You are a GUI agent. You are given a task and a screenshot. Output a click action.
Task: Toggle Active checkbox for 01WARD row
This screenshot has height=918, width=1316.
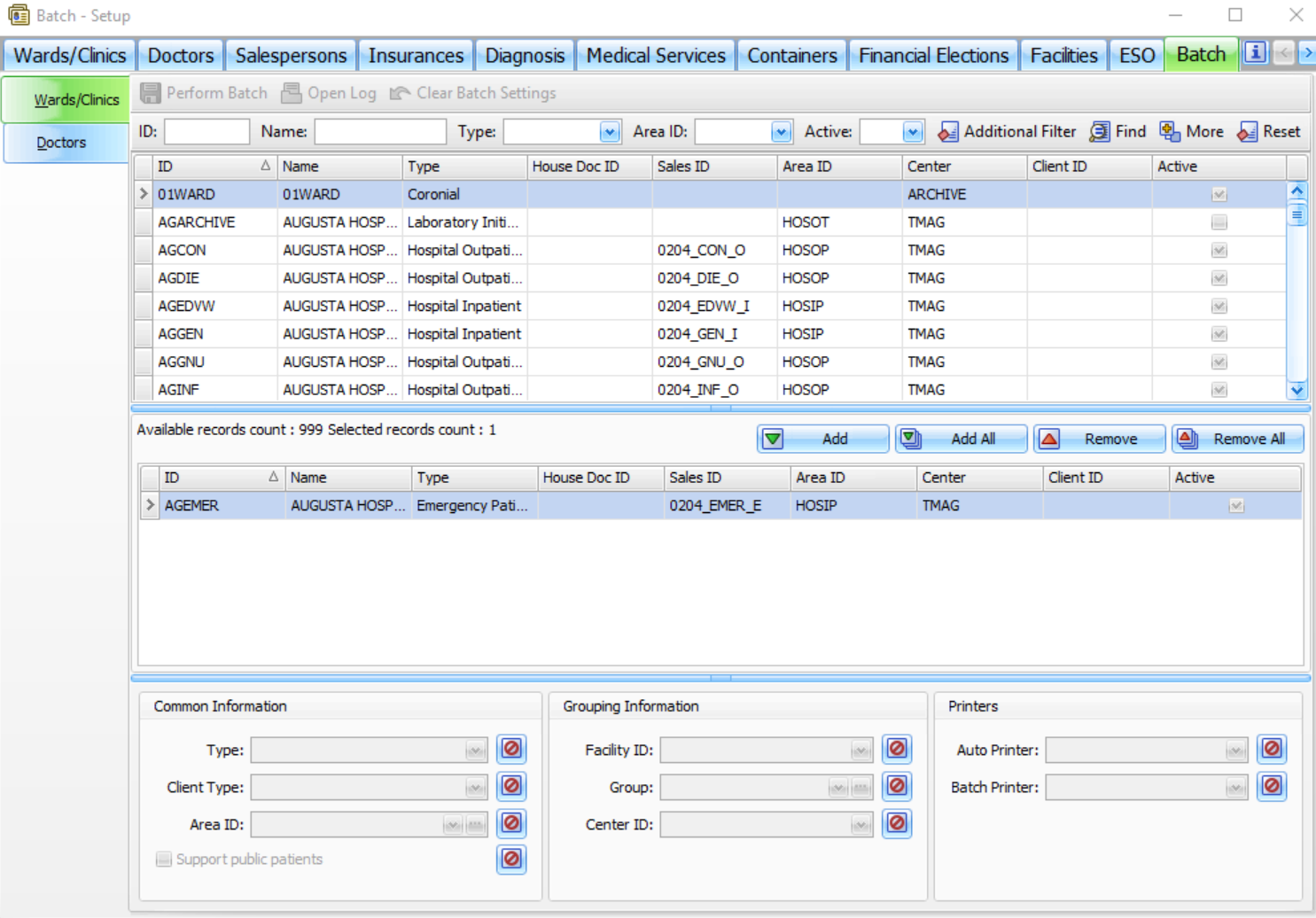click(1219, 195)
